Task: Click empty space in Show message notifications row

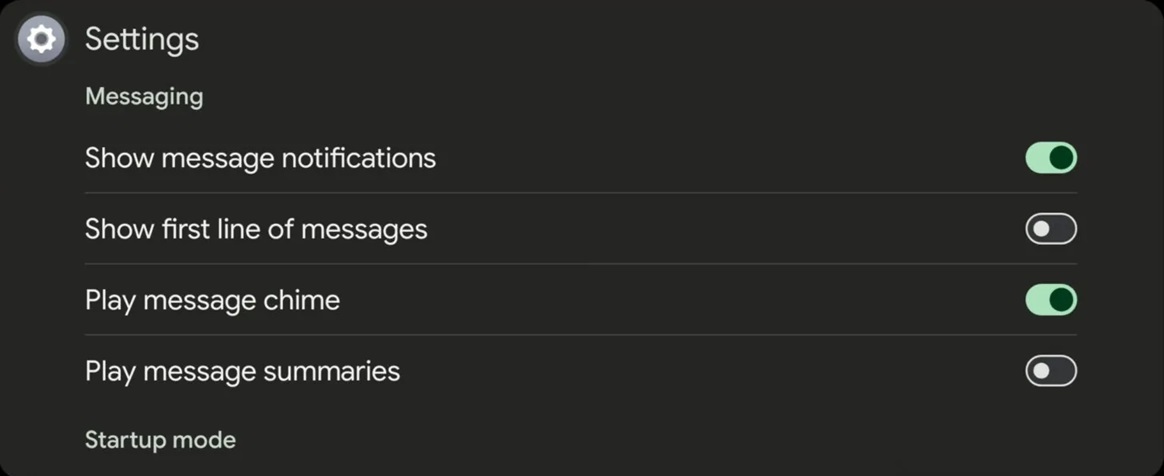Action: click(720, 158)
